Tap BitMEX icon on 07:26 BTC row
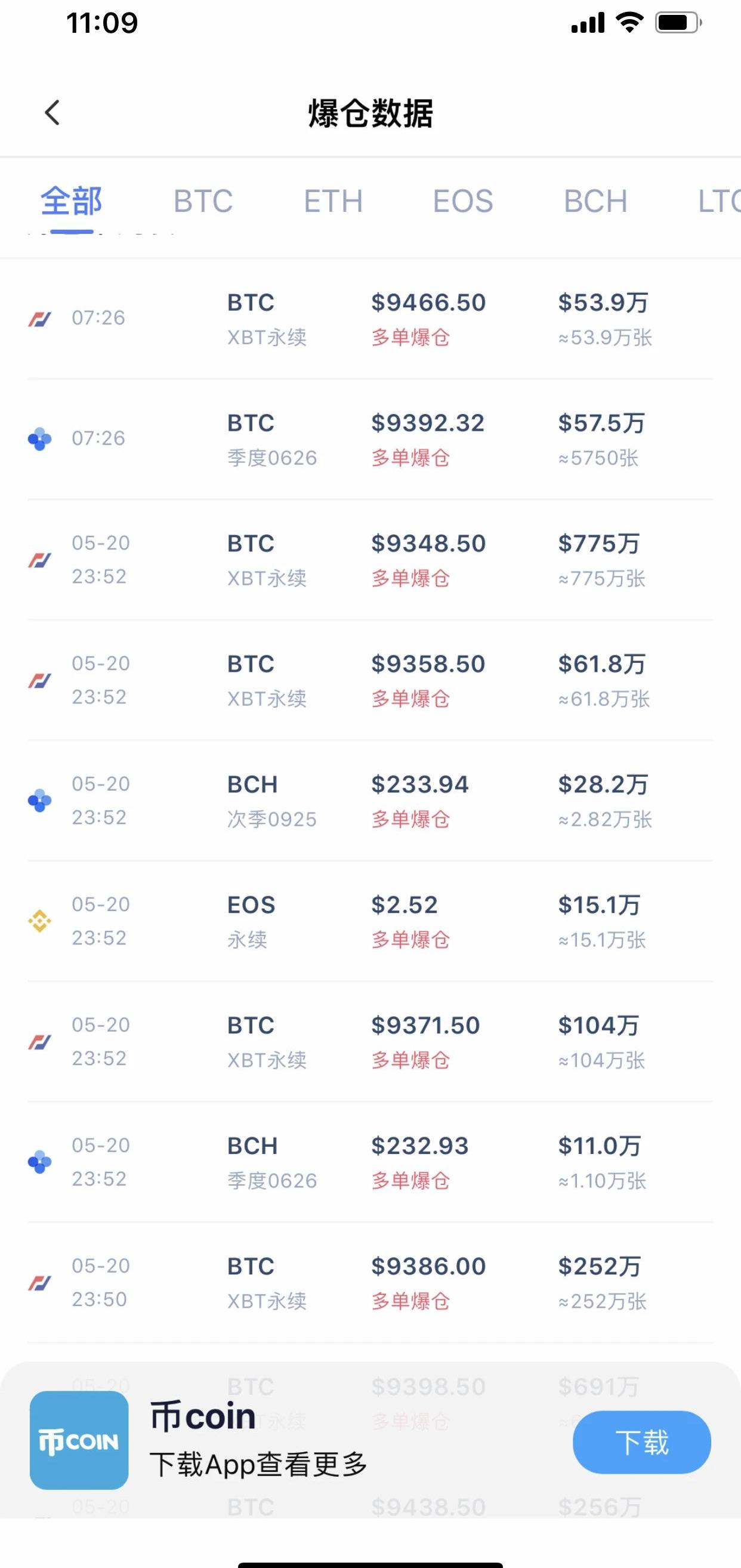Image resolution: width=741 pixels, height=1568 pixels. 39,319
